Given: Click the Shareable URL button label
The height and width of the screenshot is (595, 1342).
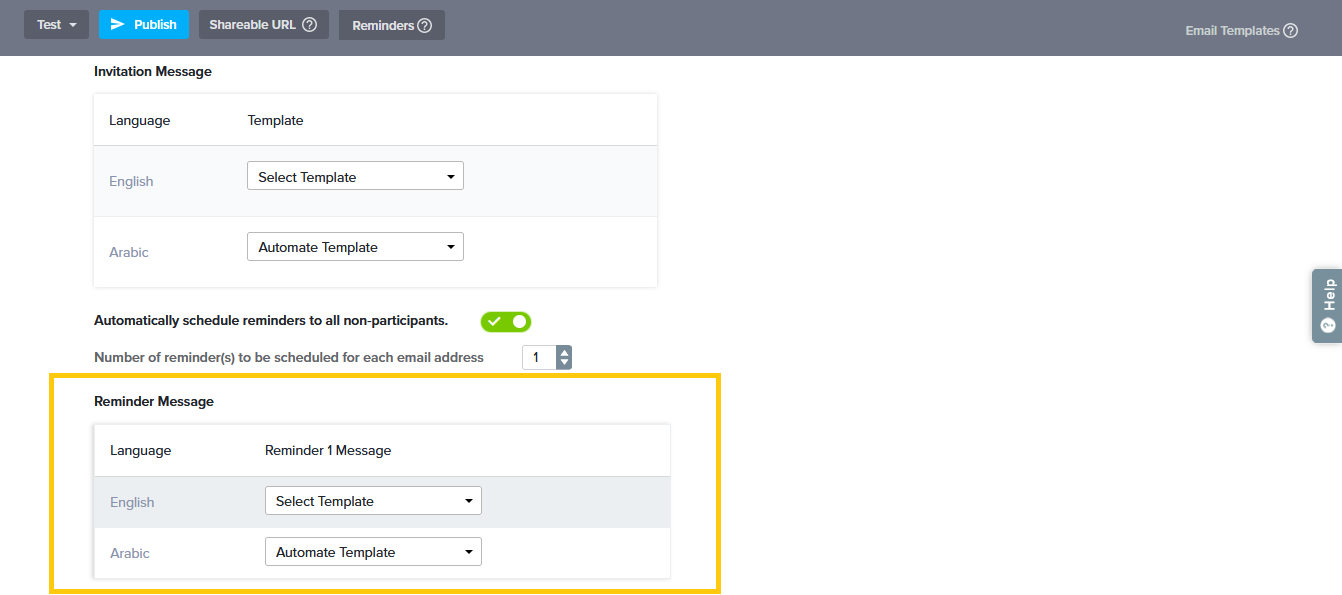Looking at the screenshot, I should pyautogui.click(x=252, y=25).
